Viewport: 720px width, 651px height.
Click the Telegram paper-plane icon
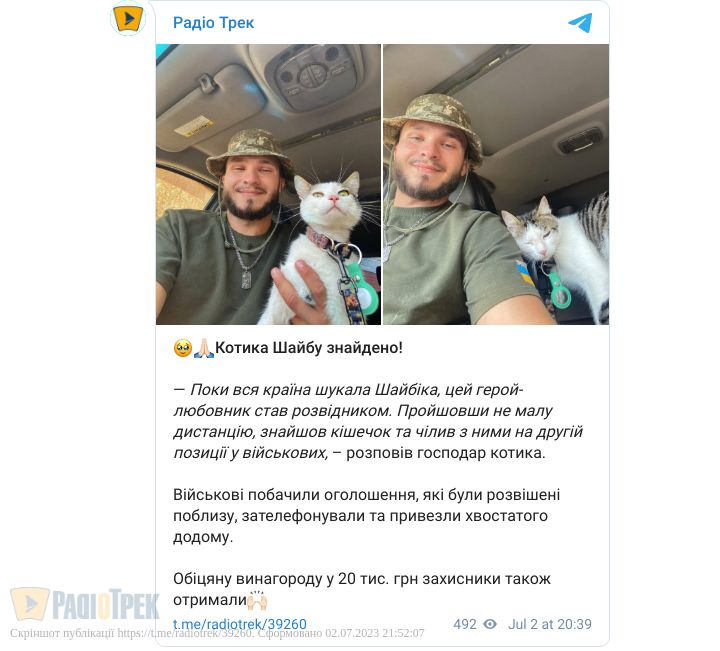tap(580, 22)
